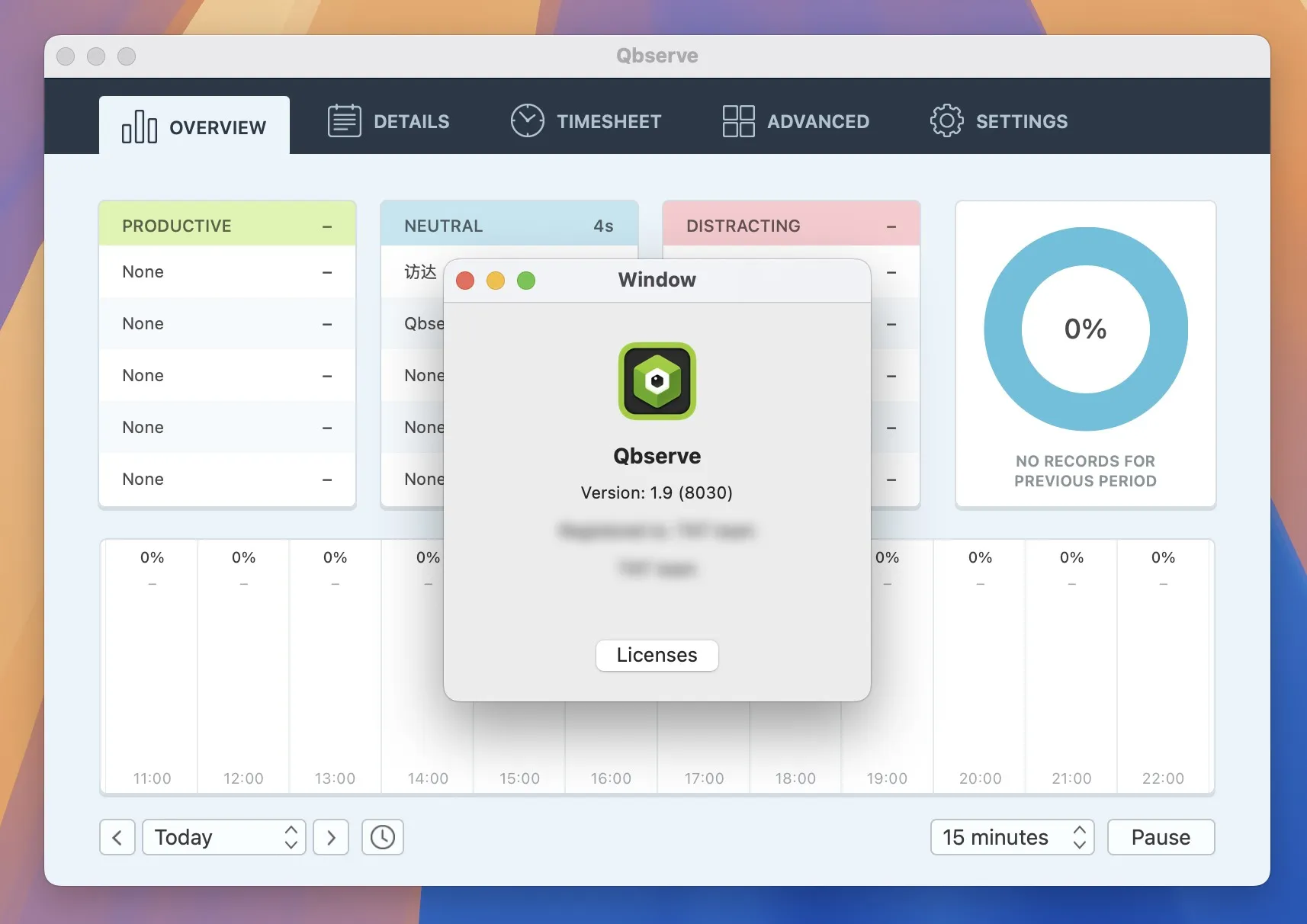Go to the previous period arrow
Screen dimensions: 1307x924
[117, 837]
